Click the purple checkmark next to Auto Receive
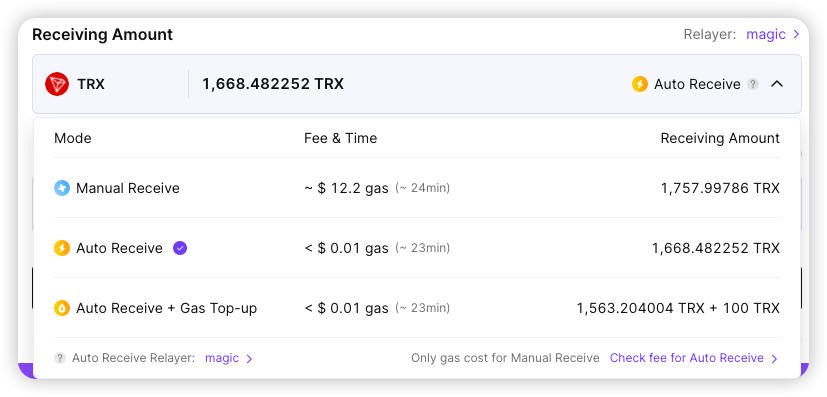 [180, 248]
